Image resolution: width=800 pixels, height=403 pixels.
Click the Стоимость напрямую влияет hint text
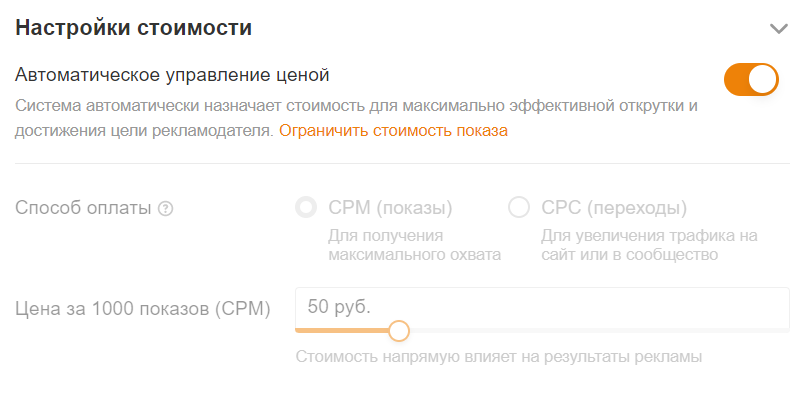click(x=499, y=356)
